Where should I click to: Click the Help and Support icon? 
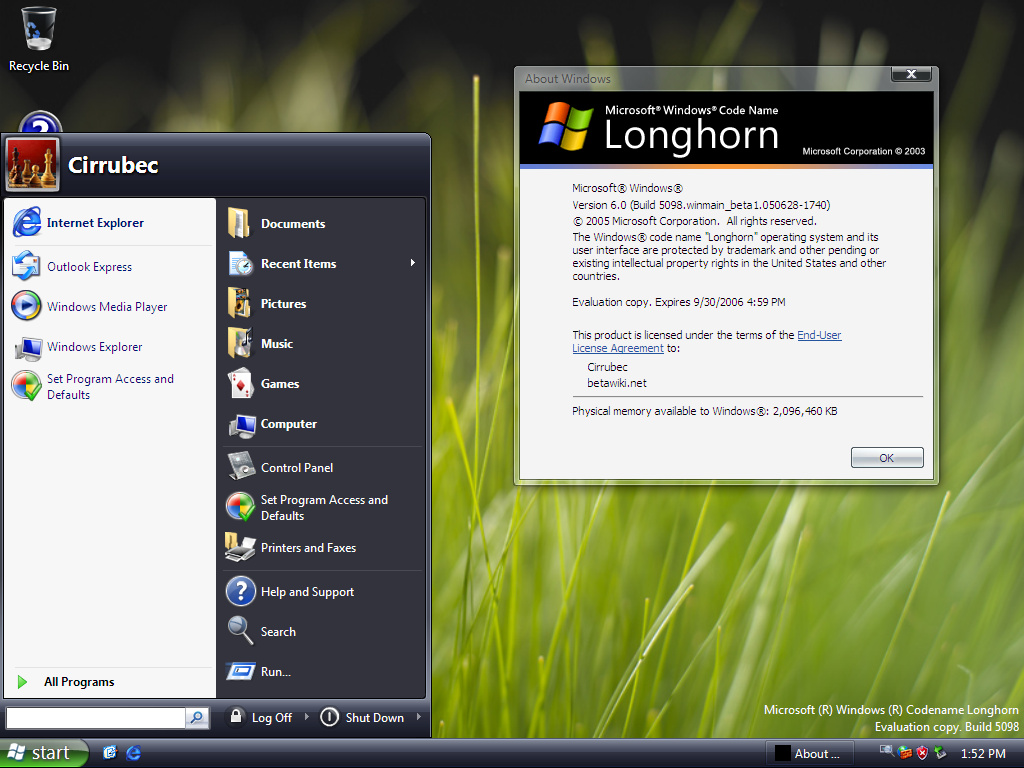click(x=241, y=592)
